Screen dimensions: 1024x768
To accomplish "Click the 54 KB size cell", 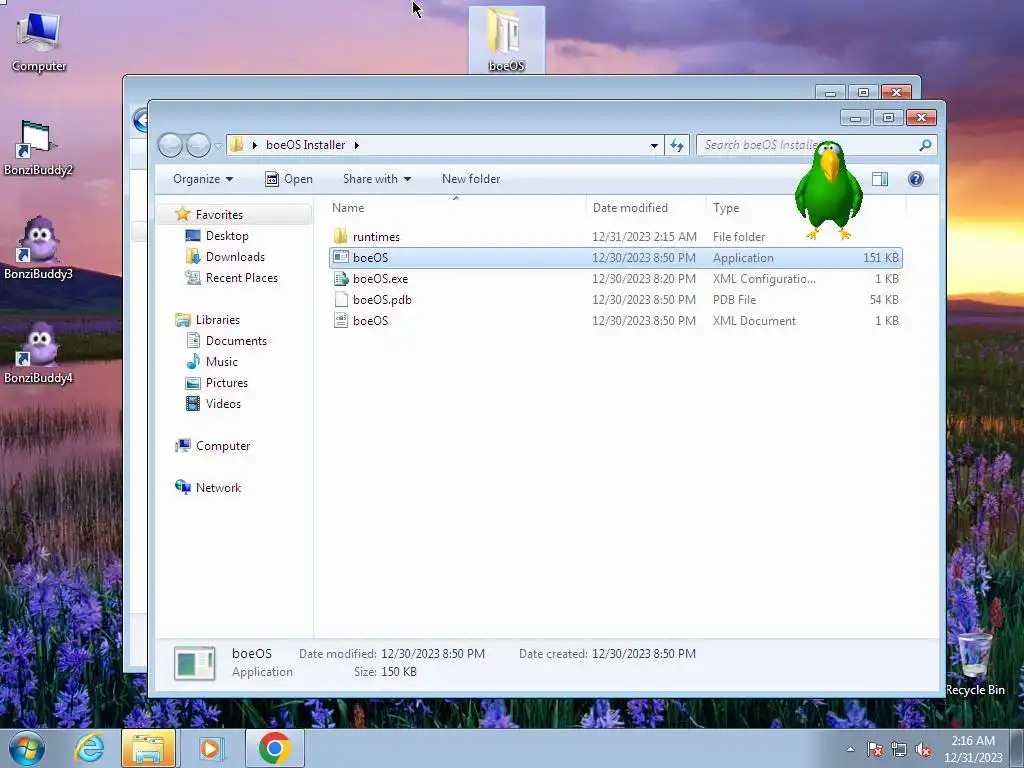I will (x=884, y=300).
